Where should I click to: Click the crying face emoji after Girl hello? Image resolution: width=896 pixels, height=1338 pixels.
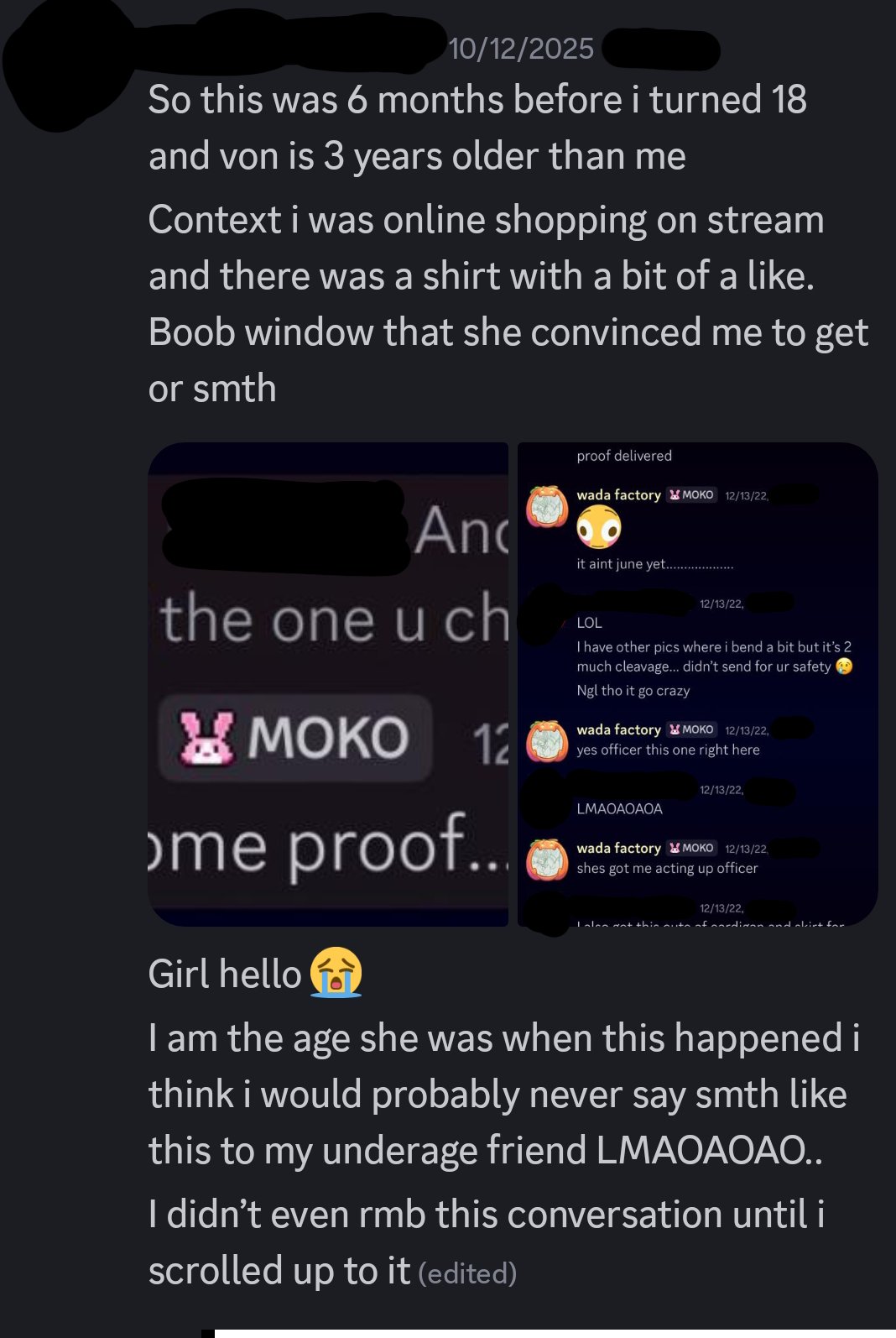pyautogui.click(x=336, y=973)
